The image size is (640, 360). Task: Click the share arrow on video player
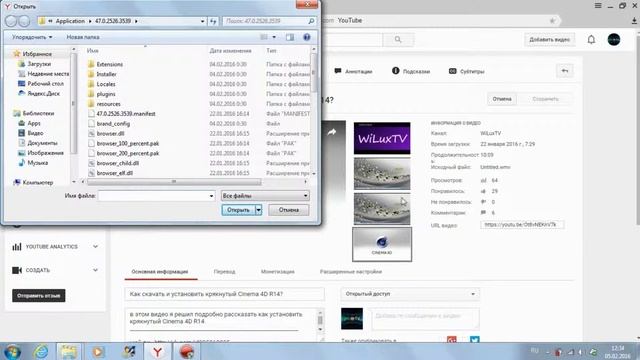pyautogui.click(x=332, y=132)
